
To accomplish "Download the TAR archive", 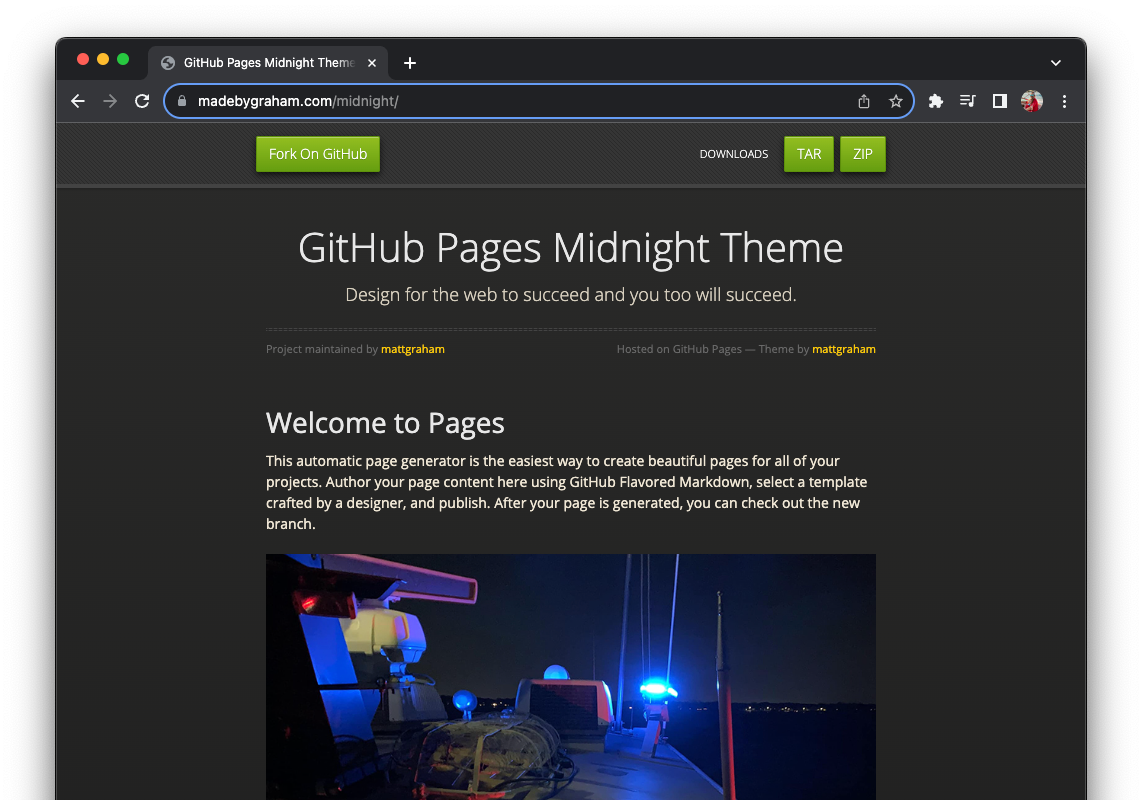I will [x=808, y=154].
